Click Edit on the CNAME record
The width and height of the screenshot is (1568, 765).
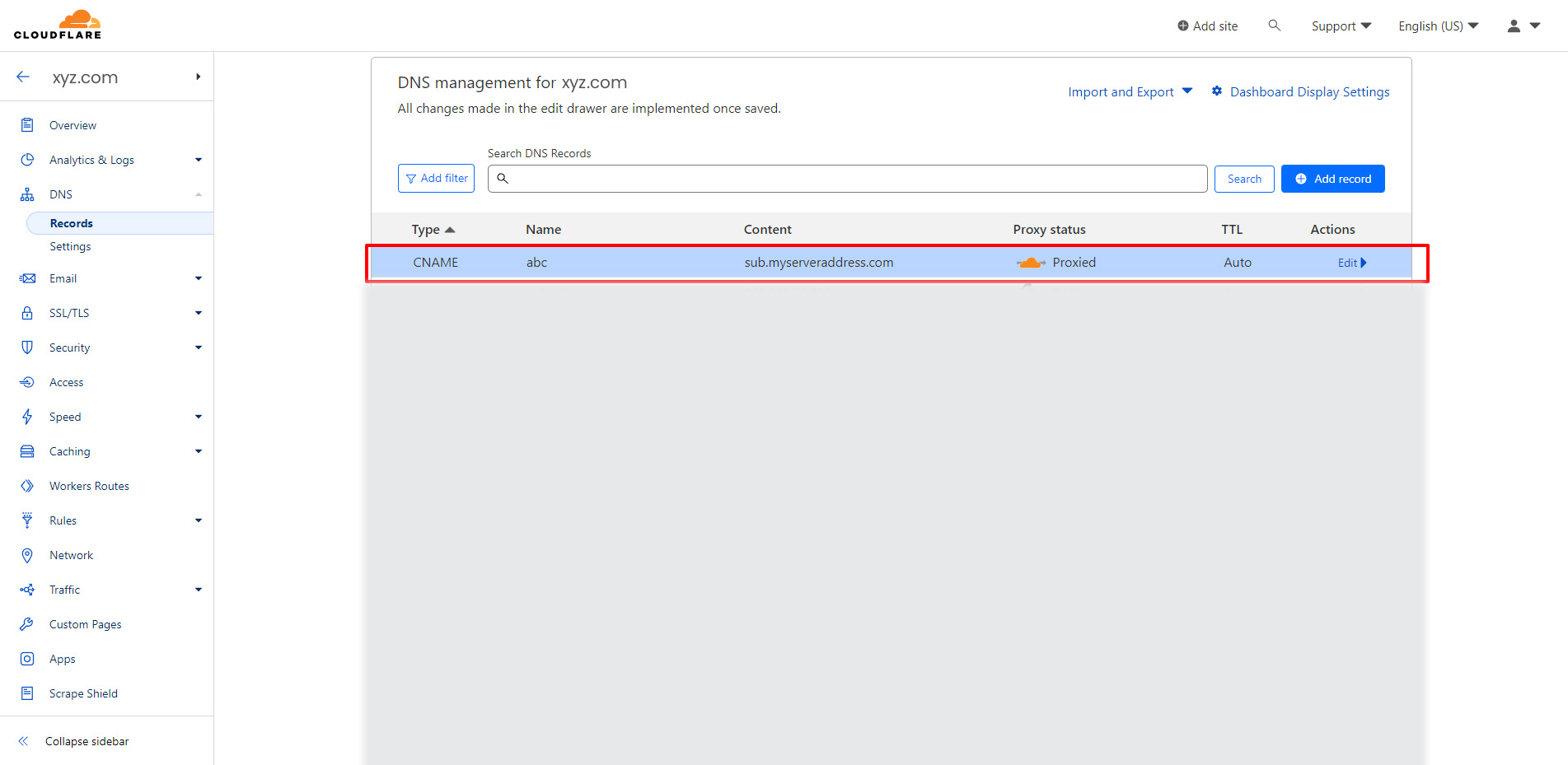pyautogui.click(x=1350, y=263)
